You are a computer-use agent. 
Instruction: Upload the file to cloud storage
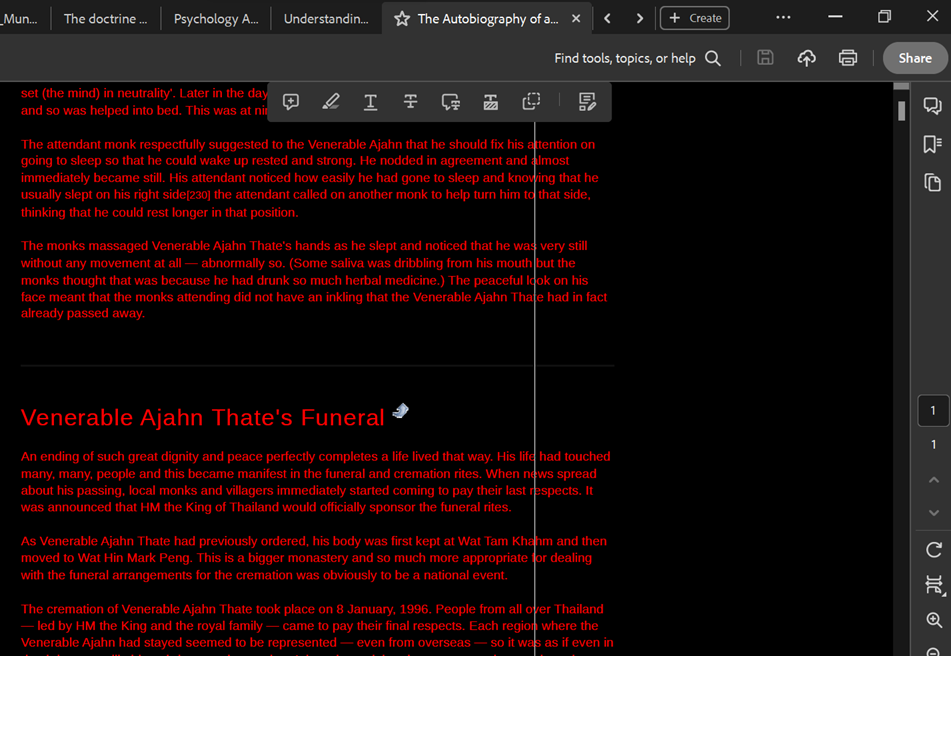(806, 58)
